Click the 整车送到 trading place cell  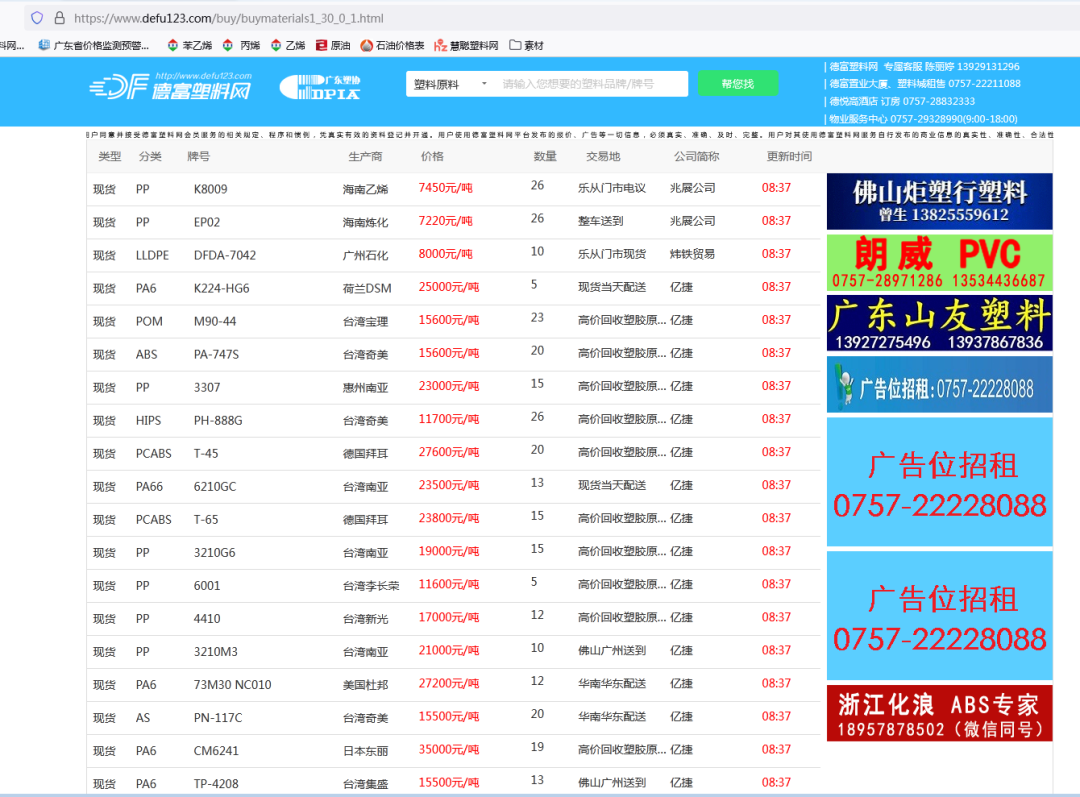point(601,221)
